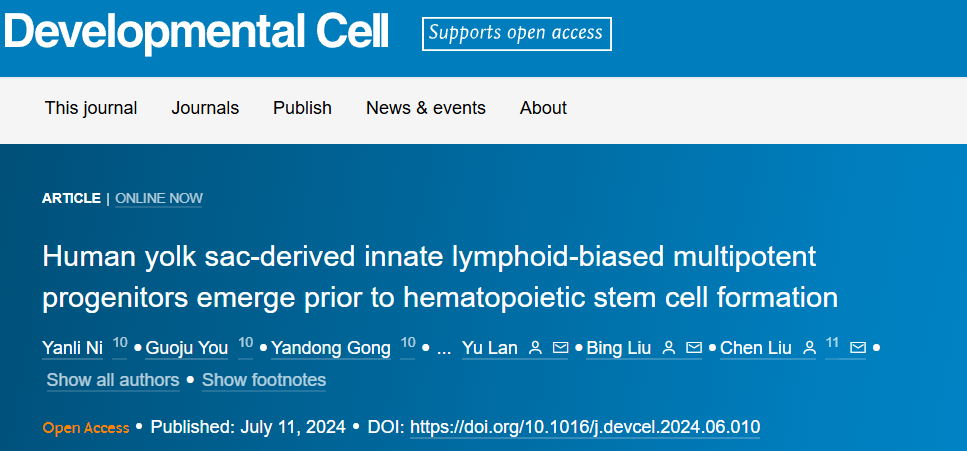Click footnote 10 beside Yanli Ni
967x451 pixels.
coord(120,343)
